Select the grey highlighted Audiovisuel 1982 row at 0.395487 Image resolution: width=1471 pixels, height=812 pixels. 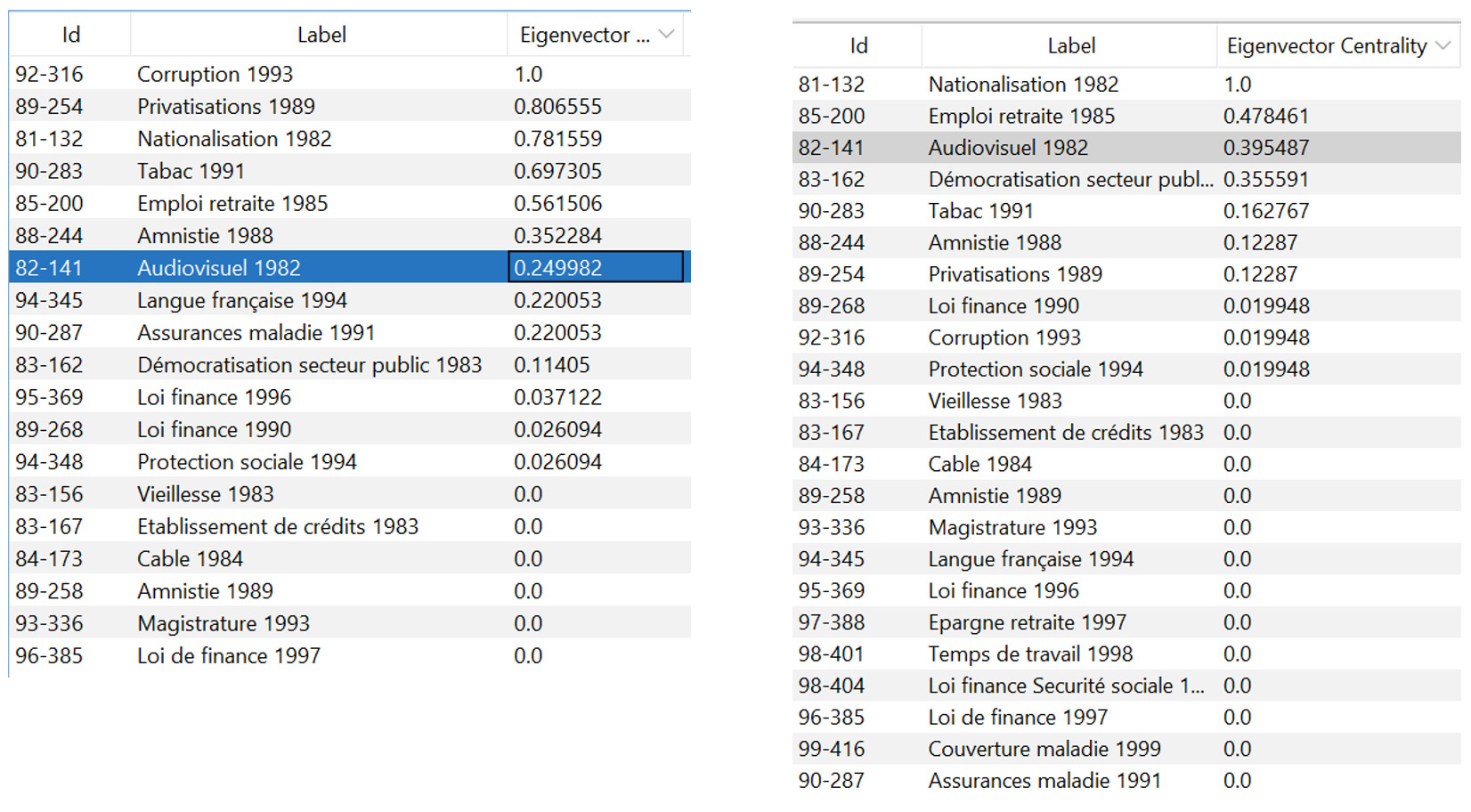[1008, 148]
